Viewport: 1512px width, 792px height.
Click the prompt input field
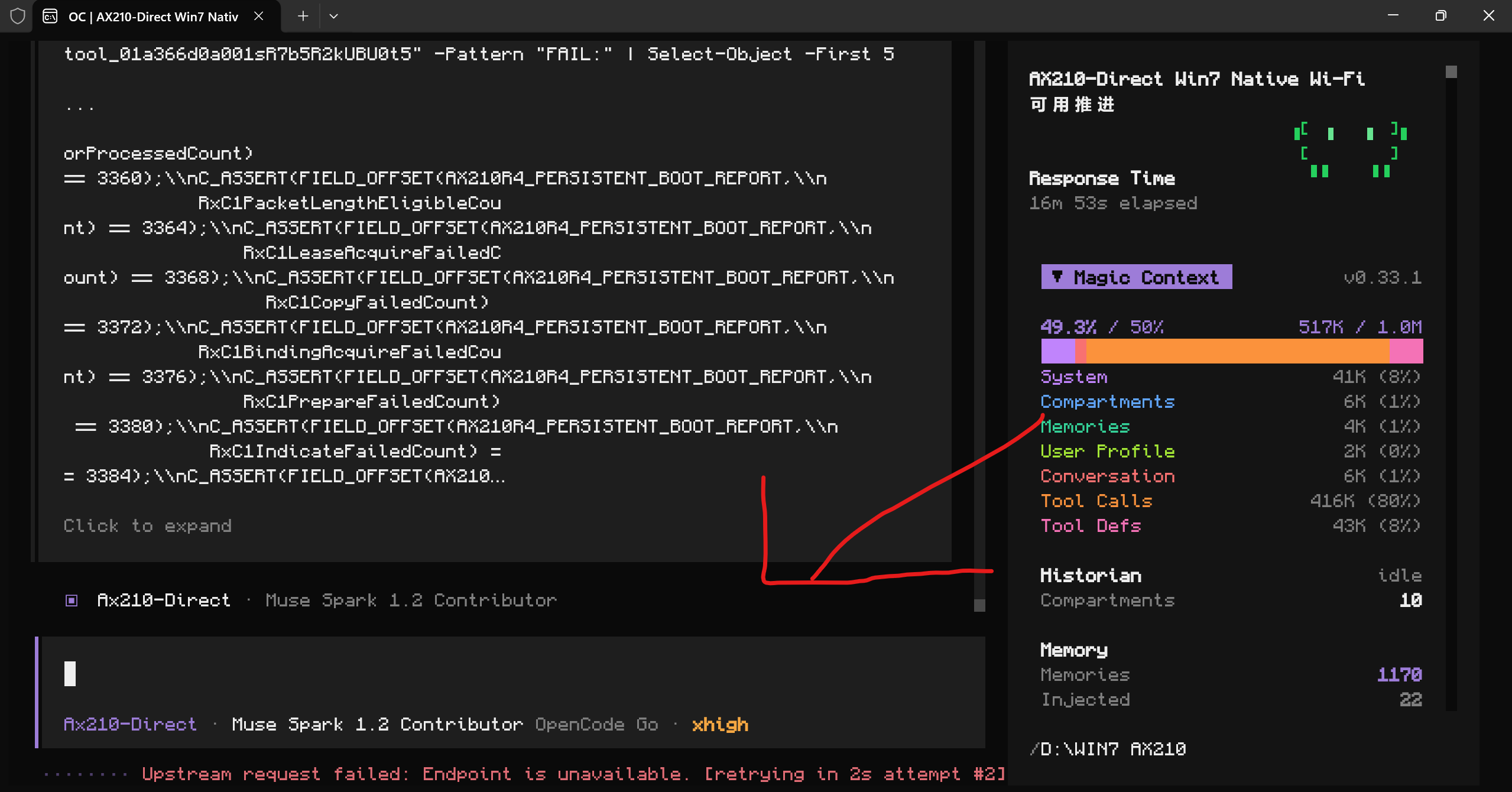[x=513, y=674]
